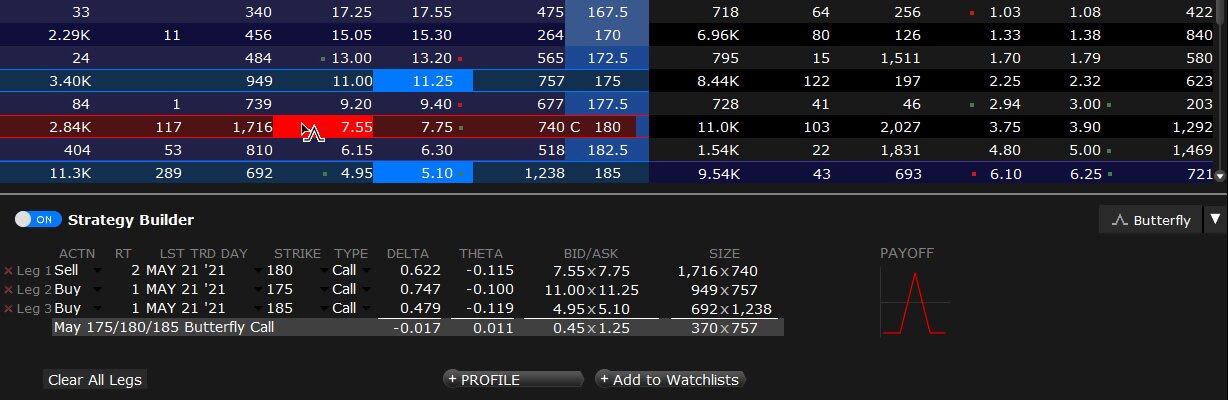Screen dimensions: 1228x400
Task: Open Leg 1 last trading day dropdown
Action: (x=258, y=271)
